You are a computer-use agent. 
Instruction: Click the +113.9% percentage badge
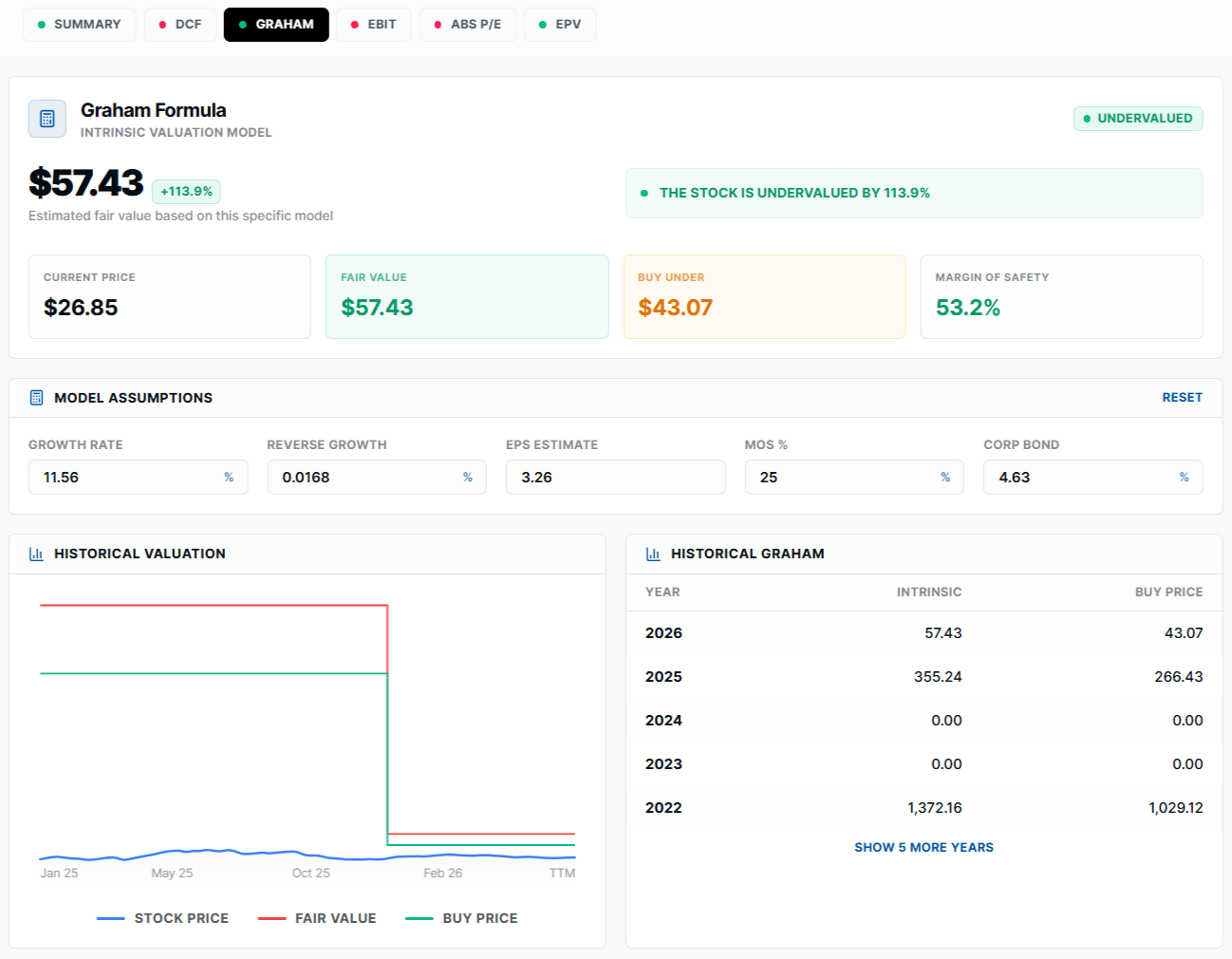click(186, 192)
